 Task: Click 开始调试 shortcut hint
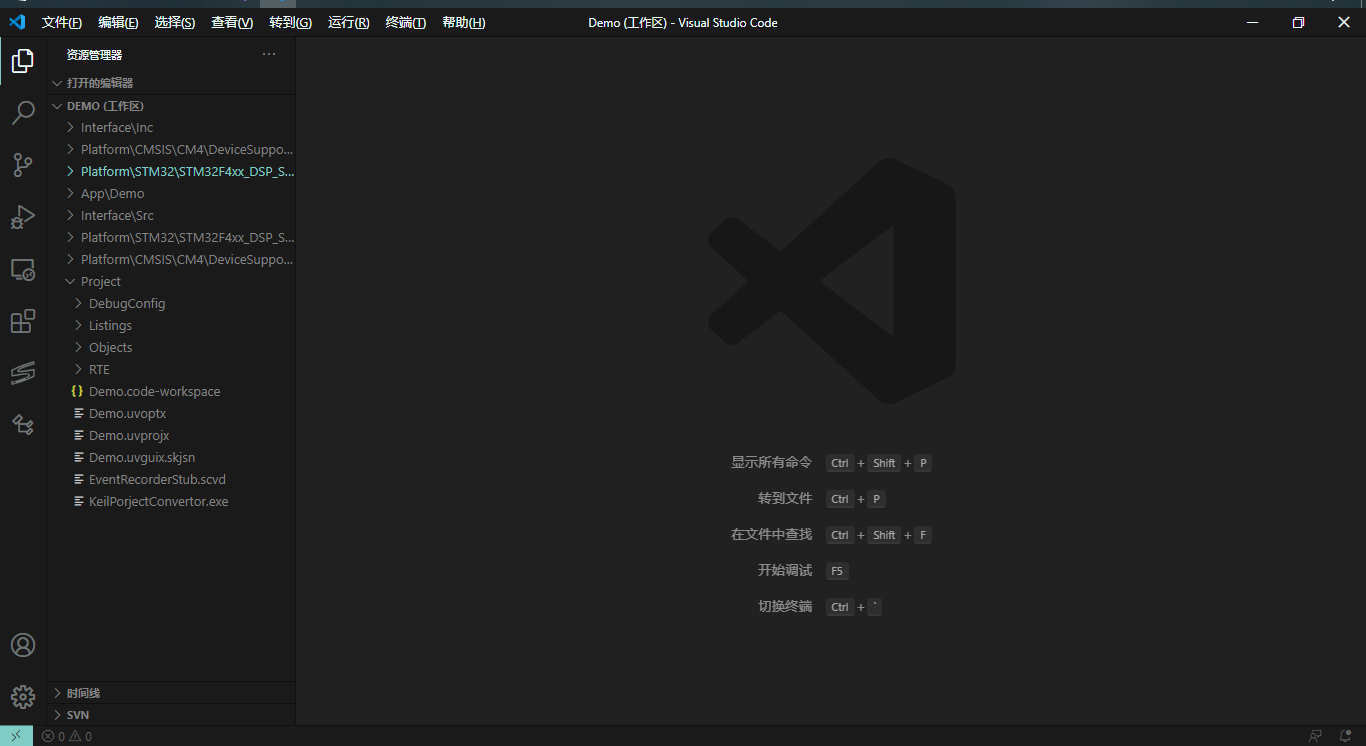point(785,570)
